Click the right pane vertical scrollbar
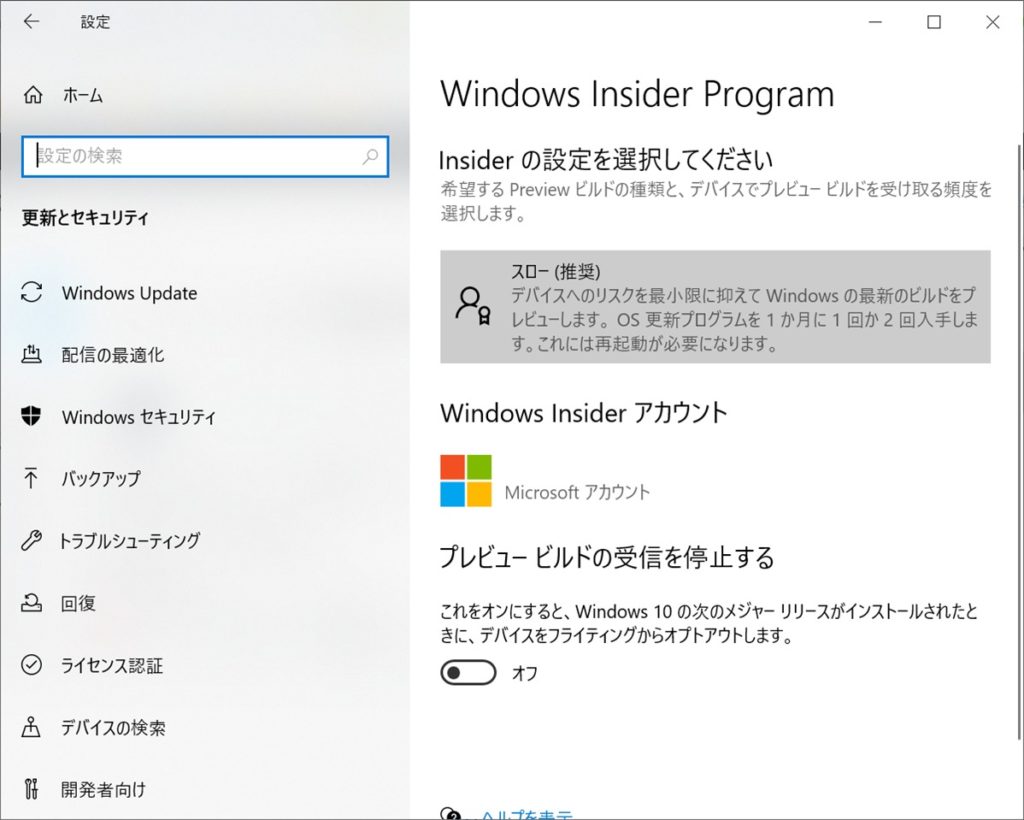Viewport: 1024px width, 820px height. (1019, 442)
